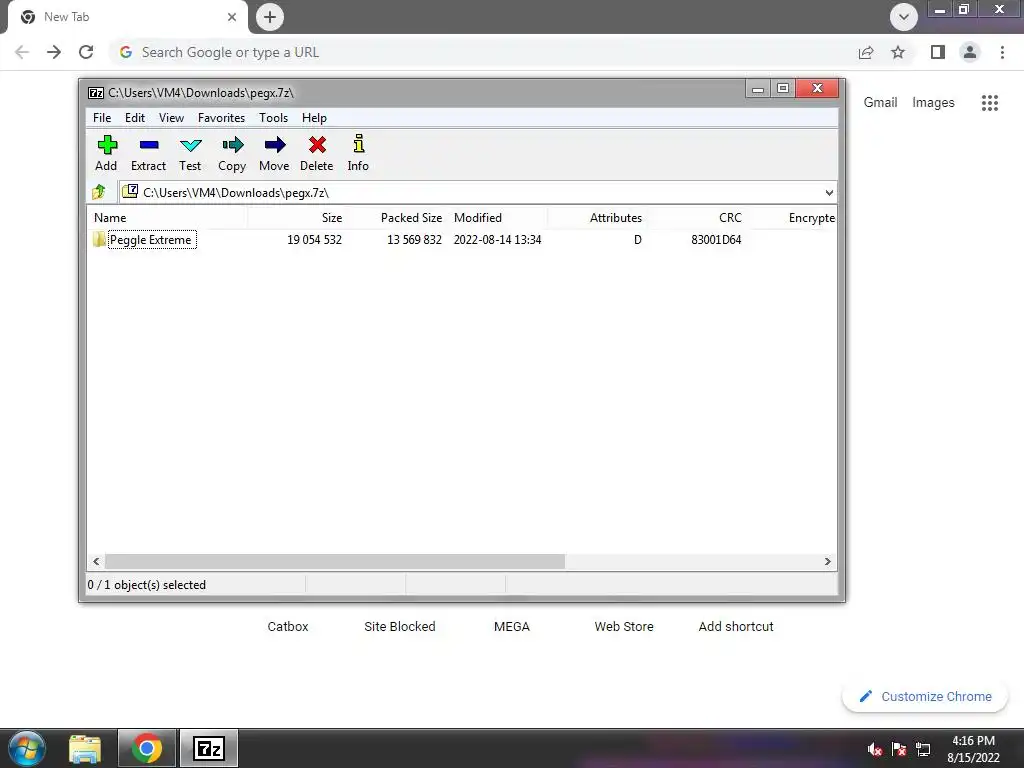Toggle the Chrome side panel icon
The width and height of the screenshot is (1024, 768).
[x=938, y=52]
